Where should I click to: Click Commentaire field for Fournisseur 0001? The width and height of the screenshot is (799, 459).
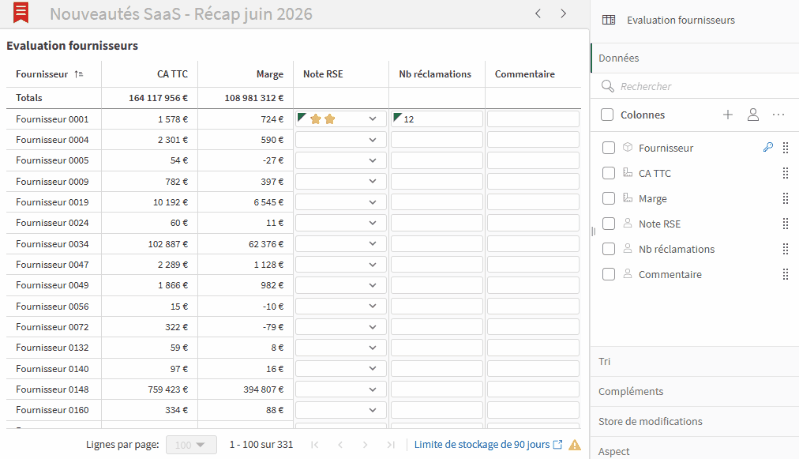533,119
